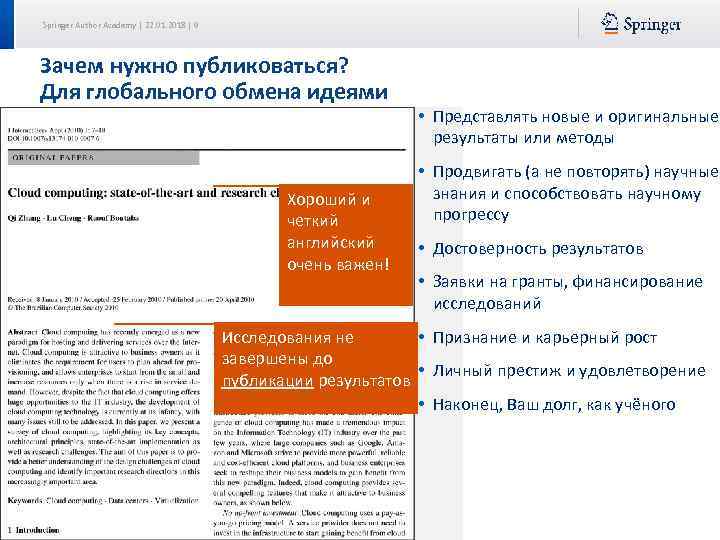Open the underlined 'публикации' link
The height and width of the screenshot is (540, 720).
coord(268,381)
